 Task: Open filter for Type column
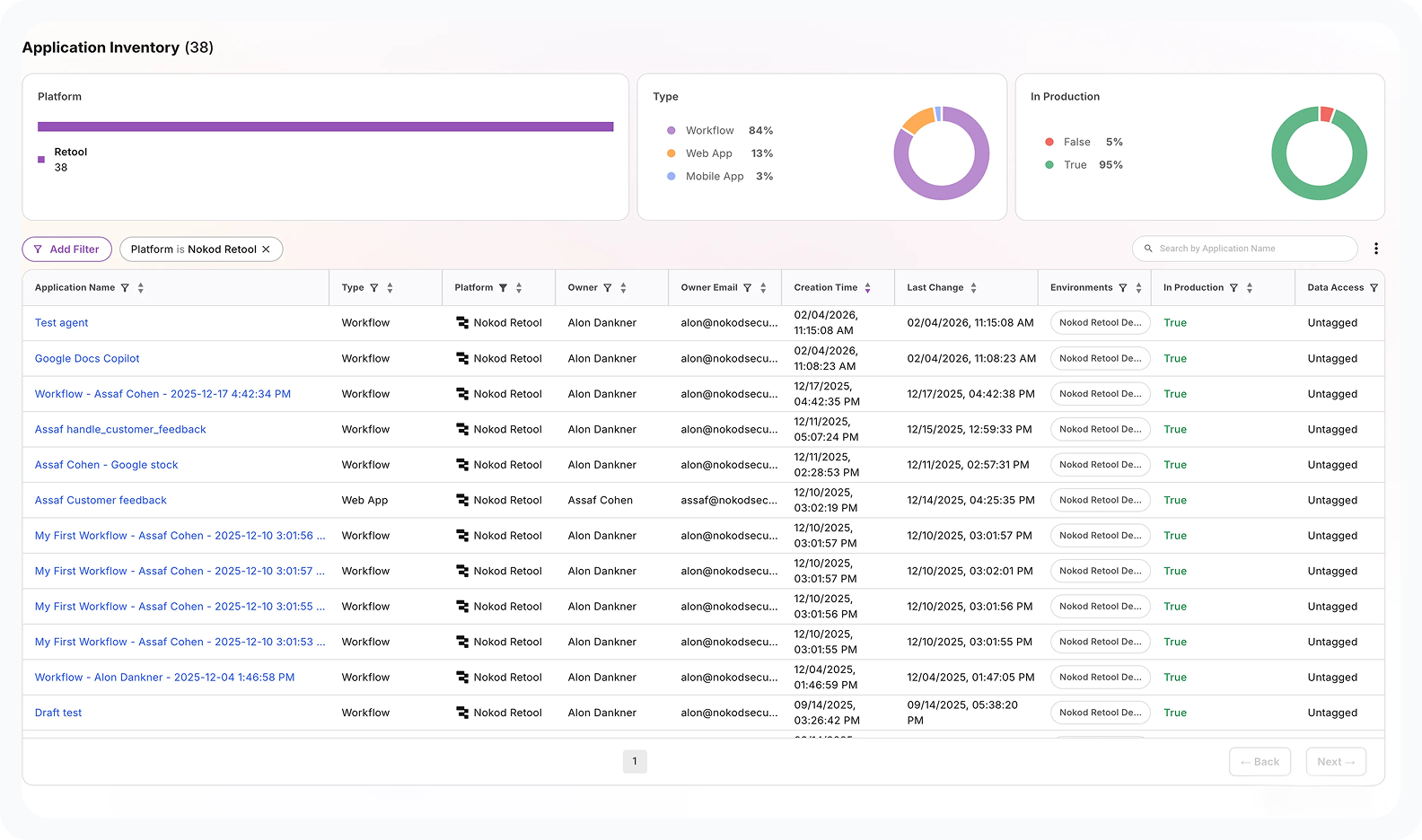pos(374,288)
